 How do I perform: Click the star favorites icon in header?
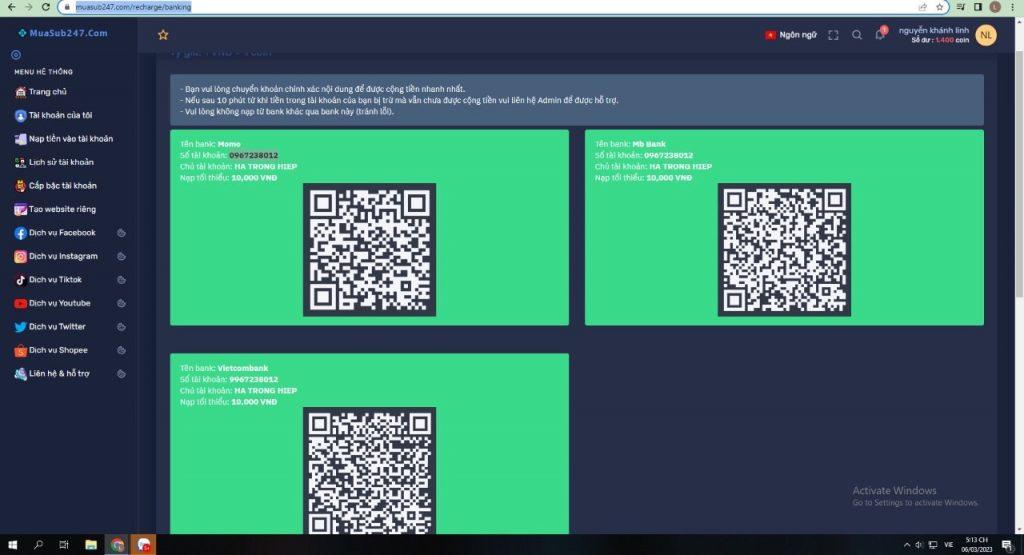click(163, 35)
